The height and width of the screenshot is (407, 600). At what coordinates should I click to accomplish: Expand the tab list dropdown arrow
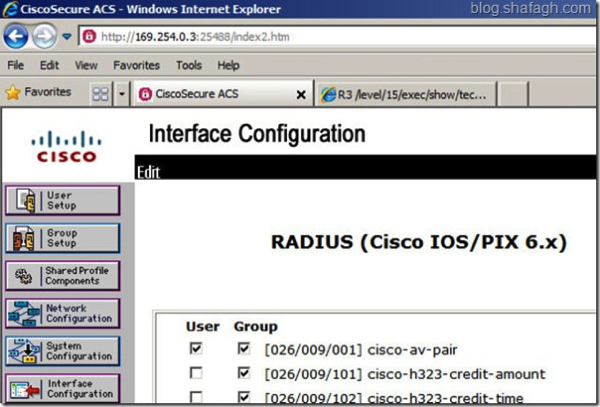122,94
